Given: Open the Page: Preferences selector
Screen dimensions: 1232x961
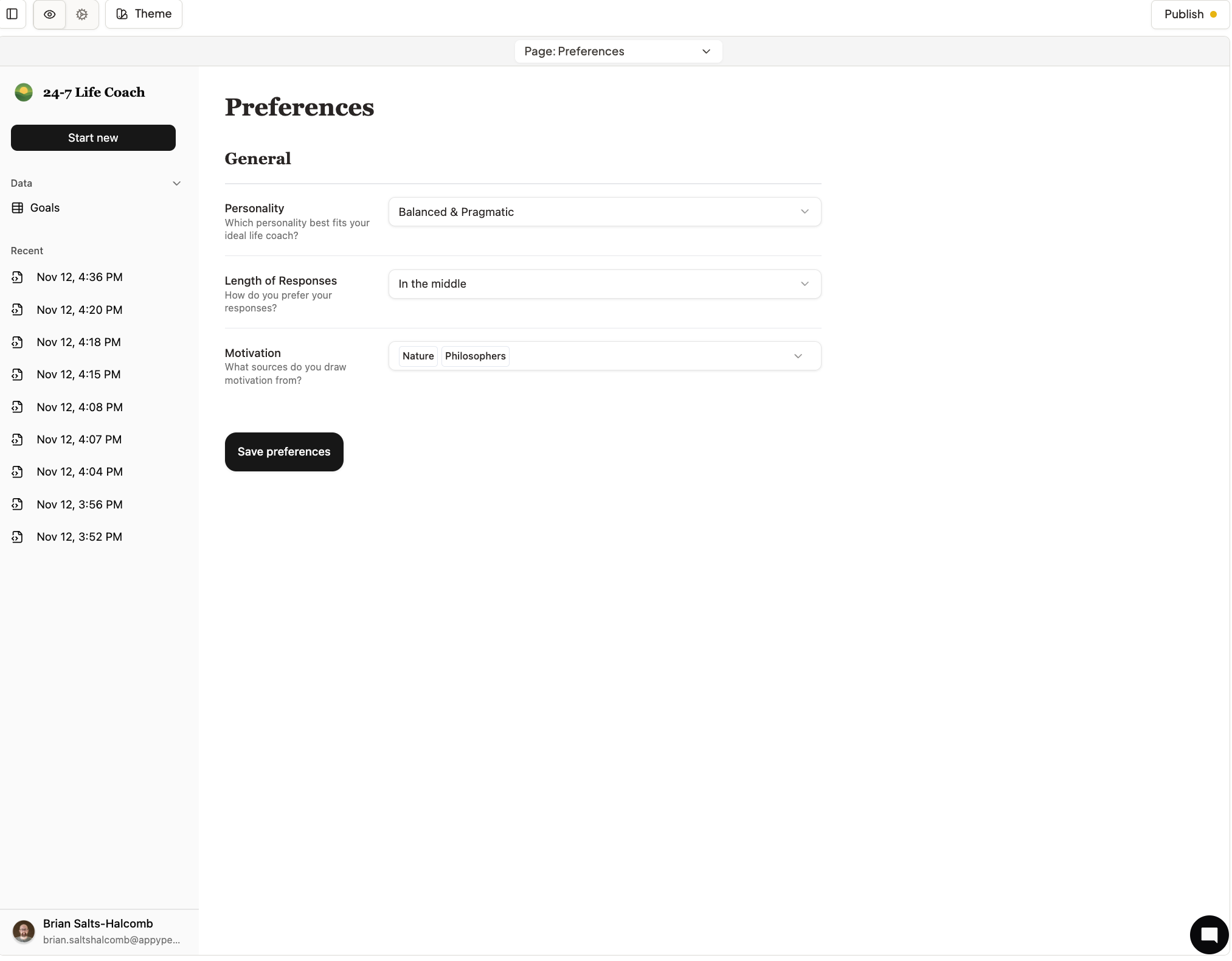Looking at the screenshot, I should coord(618,52).
